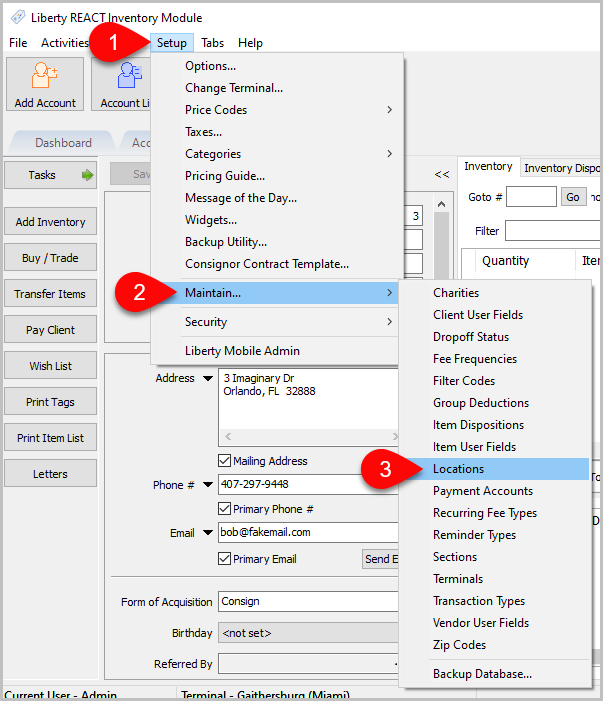Open the Form of Acquisition combo box
Screen dimensions: 603x701
[x=308, y=601]
